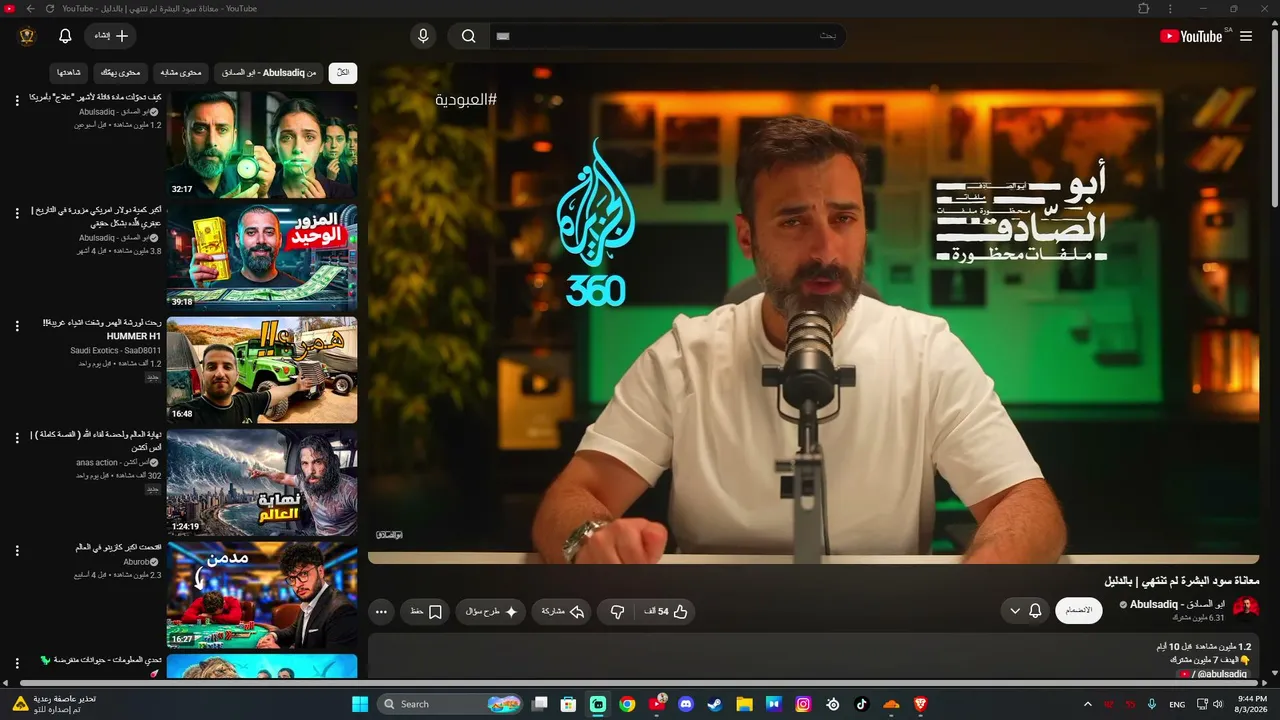Image resolution: width=1280 pixels, height=720 pixels.
Task: Click the horizontal scrollbar above the taskbar
Action: pos(640,683)
